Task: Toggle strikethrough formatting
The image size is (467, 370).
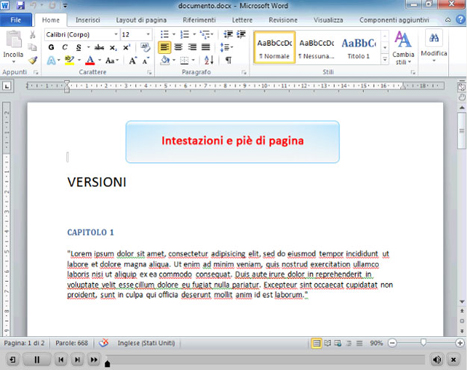Action: 99,47
